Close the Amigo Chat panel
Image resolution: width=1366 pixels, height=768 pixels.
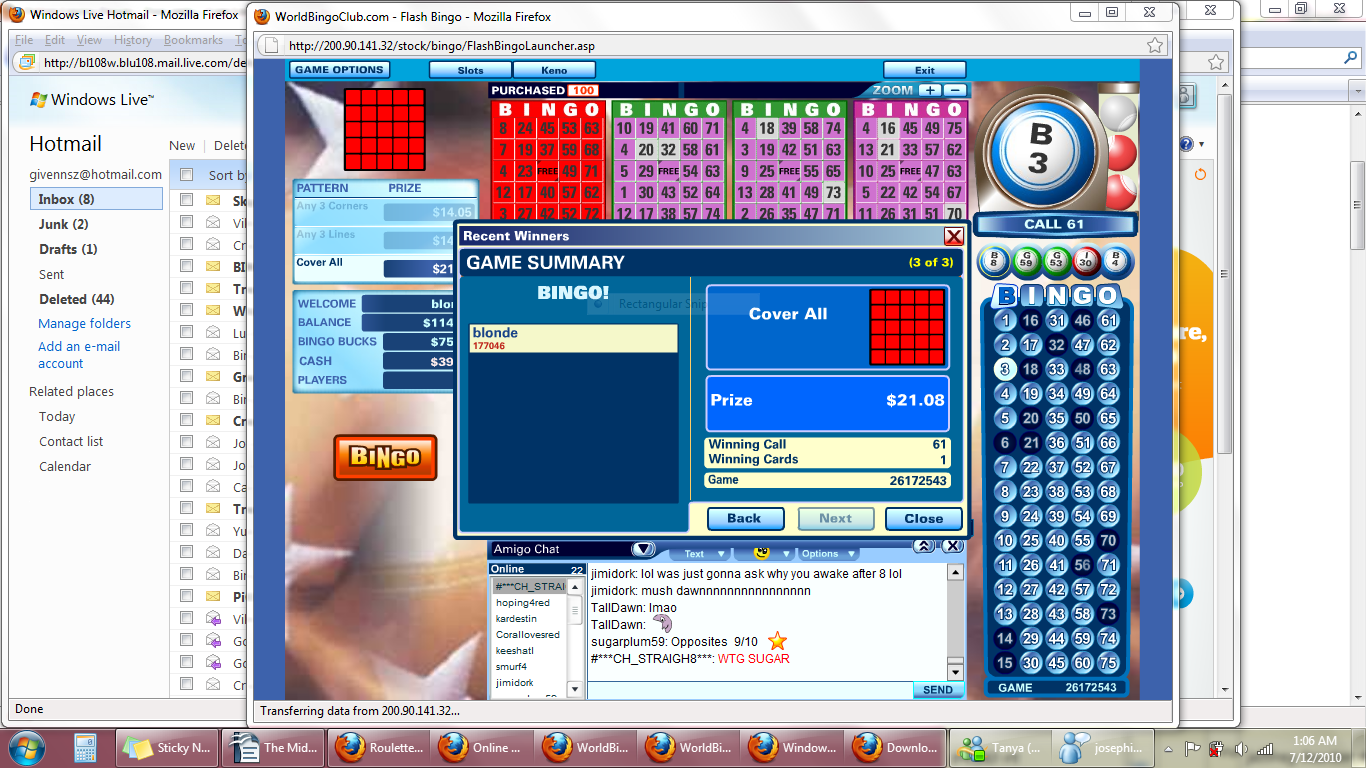coord(952,546)
